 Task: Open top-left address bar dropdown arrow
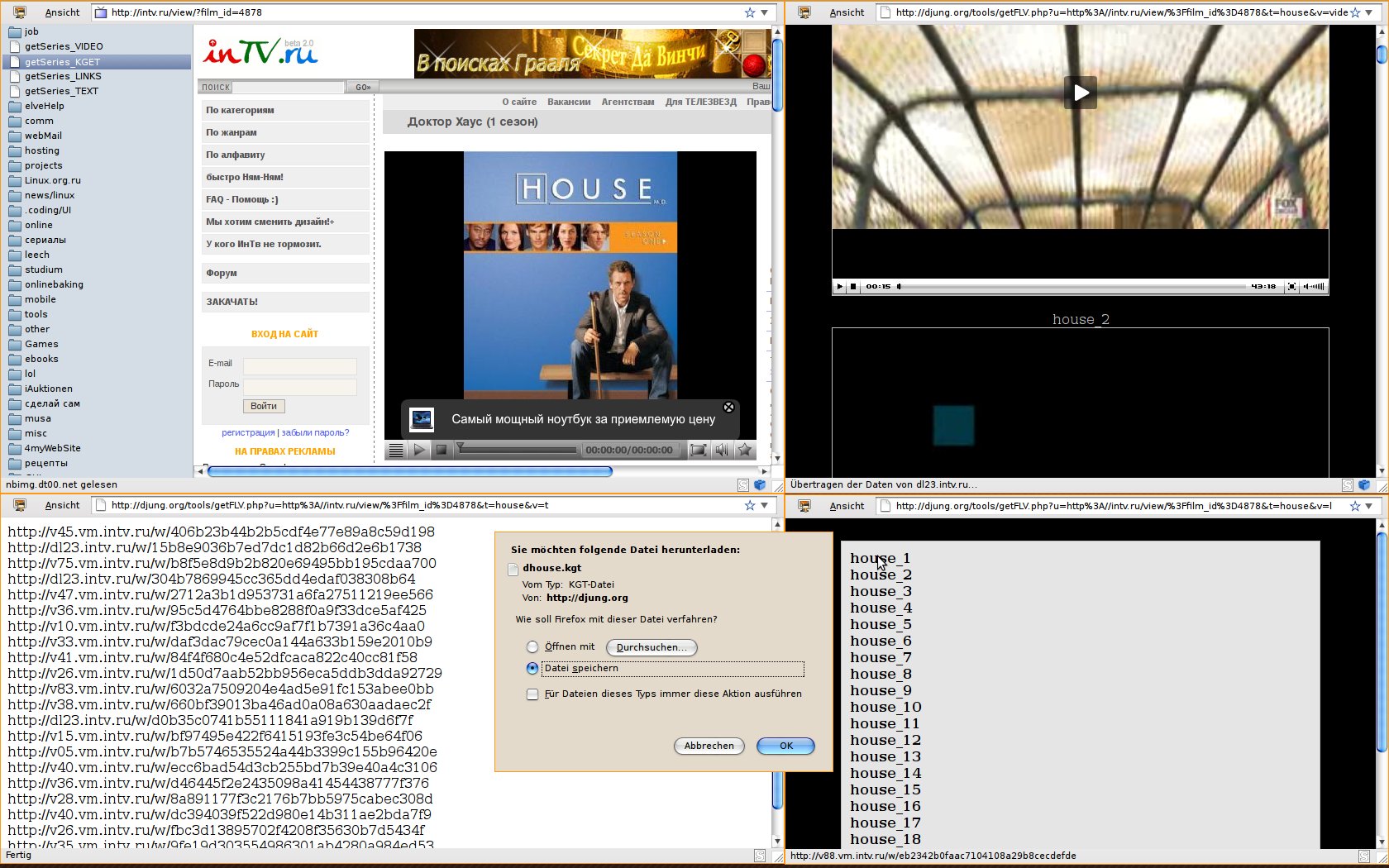coord(765,12)
